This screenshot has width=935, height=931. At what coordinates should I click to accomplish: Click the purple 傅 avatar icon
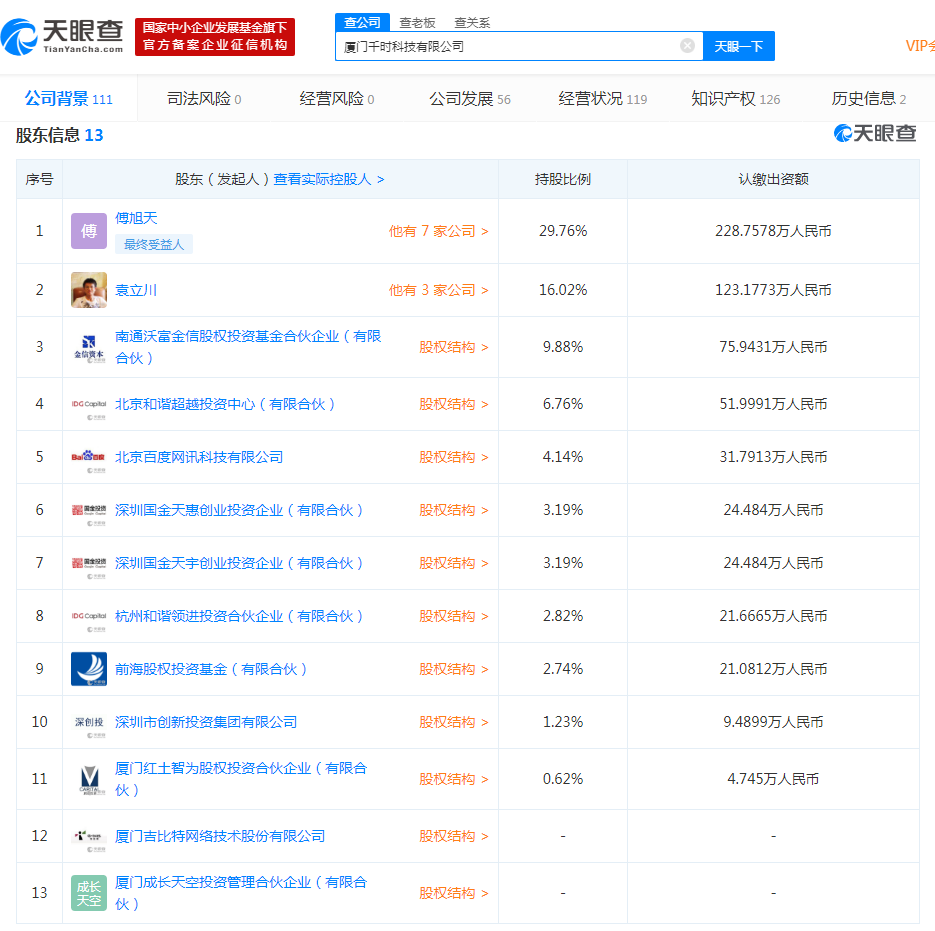point(89,231)
